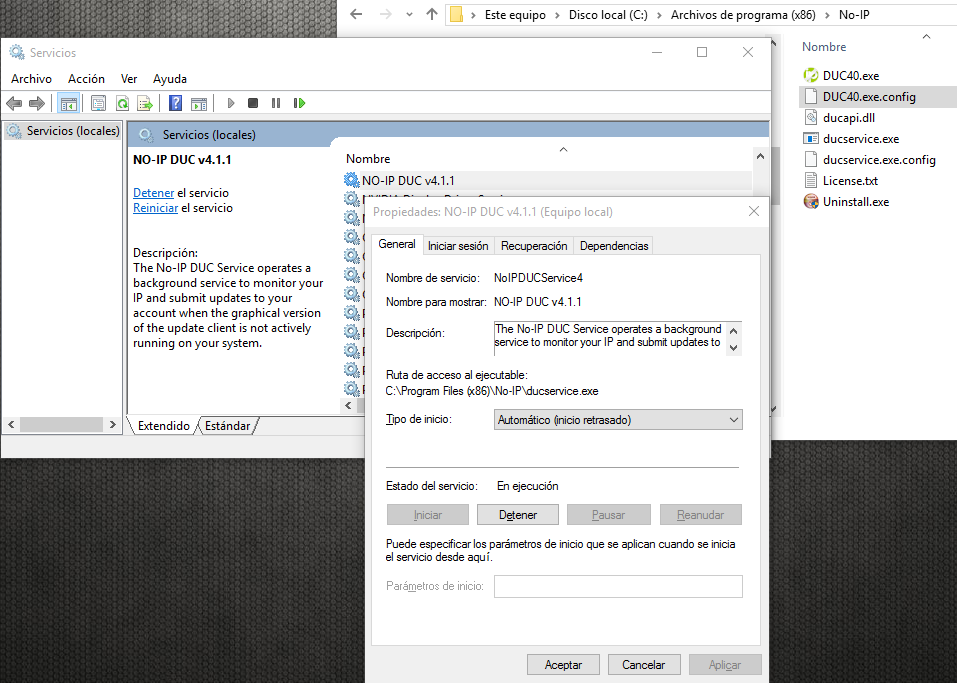Click the Pausar button
Screen dimensions: 957x683
click(609, 515)
